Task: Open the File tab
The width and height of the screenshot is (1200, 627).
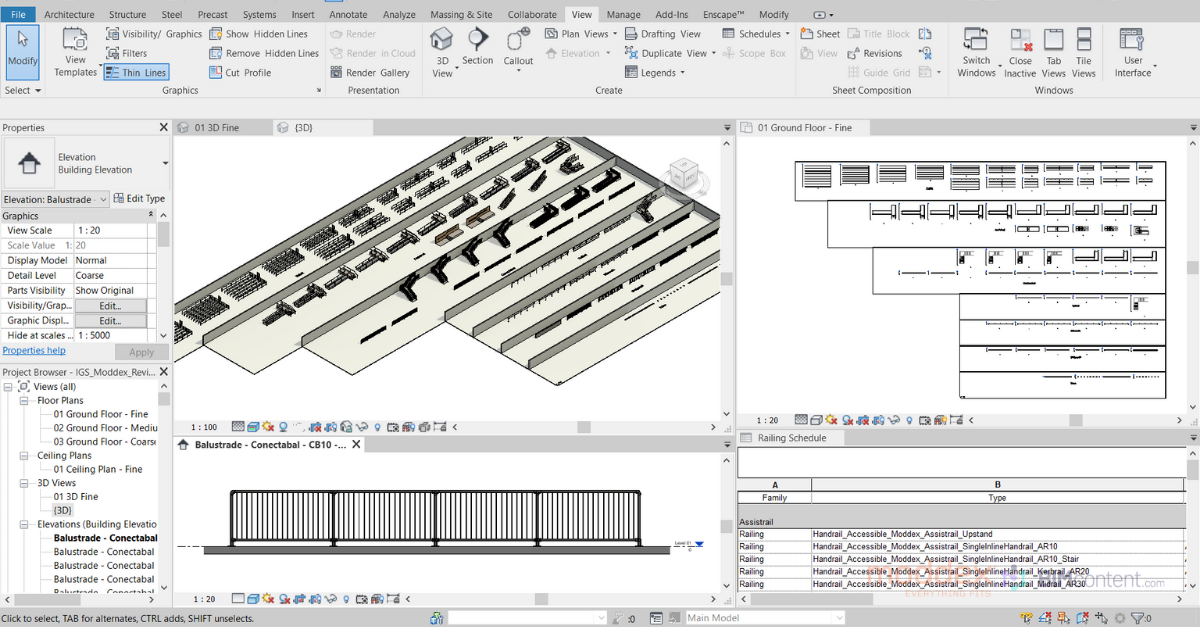Action: pos(19,14)
